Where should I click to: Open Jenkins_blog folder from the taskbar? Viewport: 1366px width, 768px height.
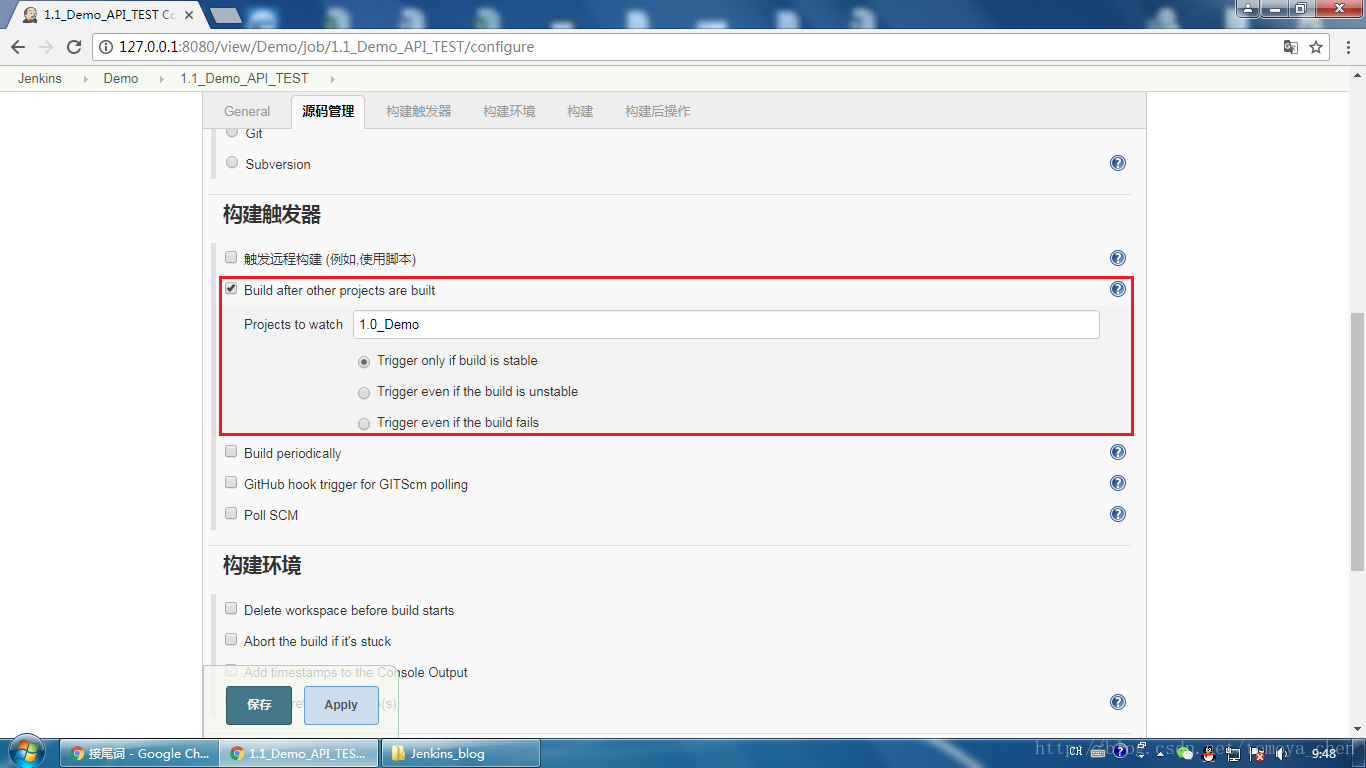(x=461, y=753)
